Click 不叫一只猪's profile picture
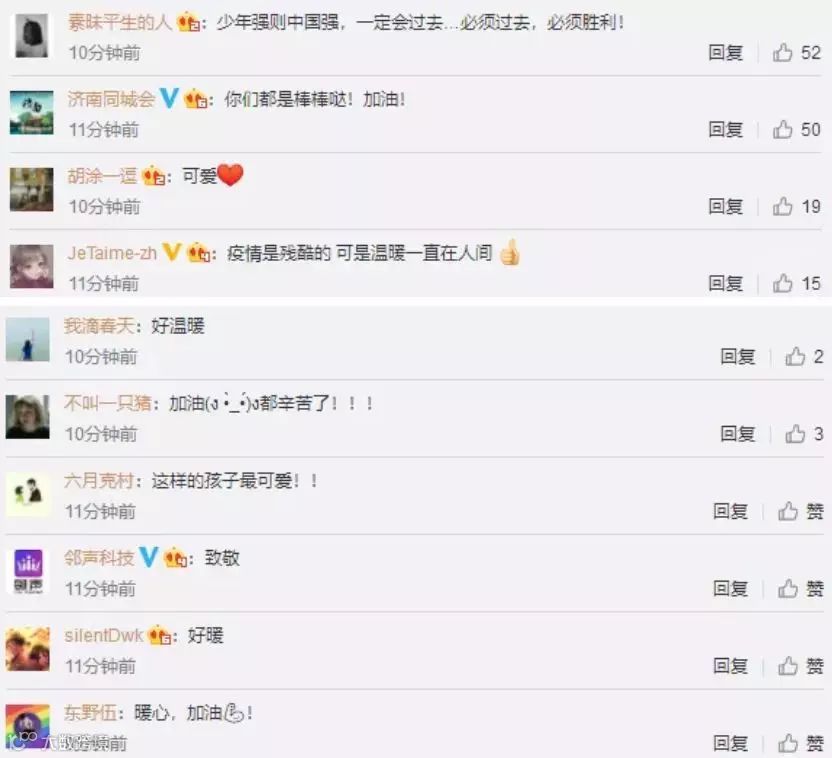The width and height of the screenshot is (832, 758). click(x=28, y=417)
